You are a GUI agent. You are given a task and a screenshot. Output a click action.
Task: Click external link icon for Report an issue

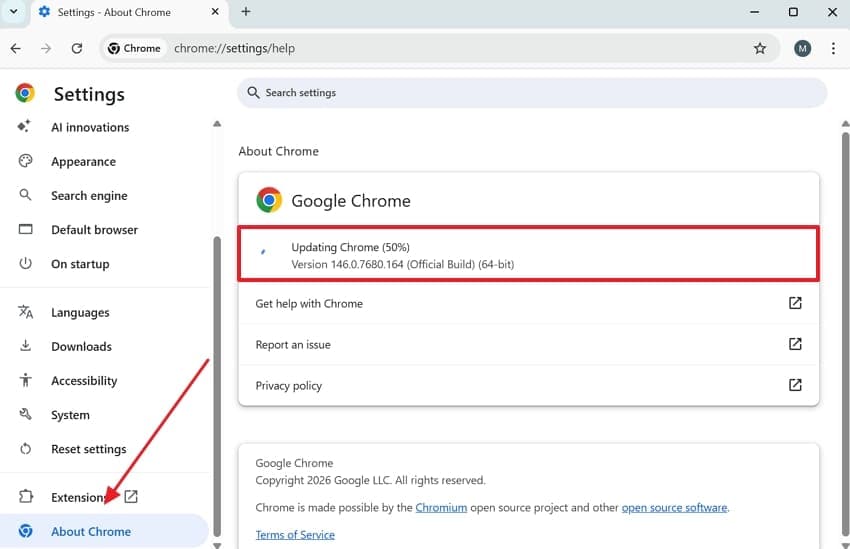point(795,344)
